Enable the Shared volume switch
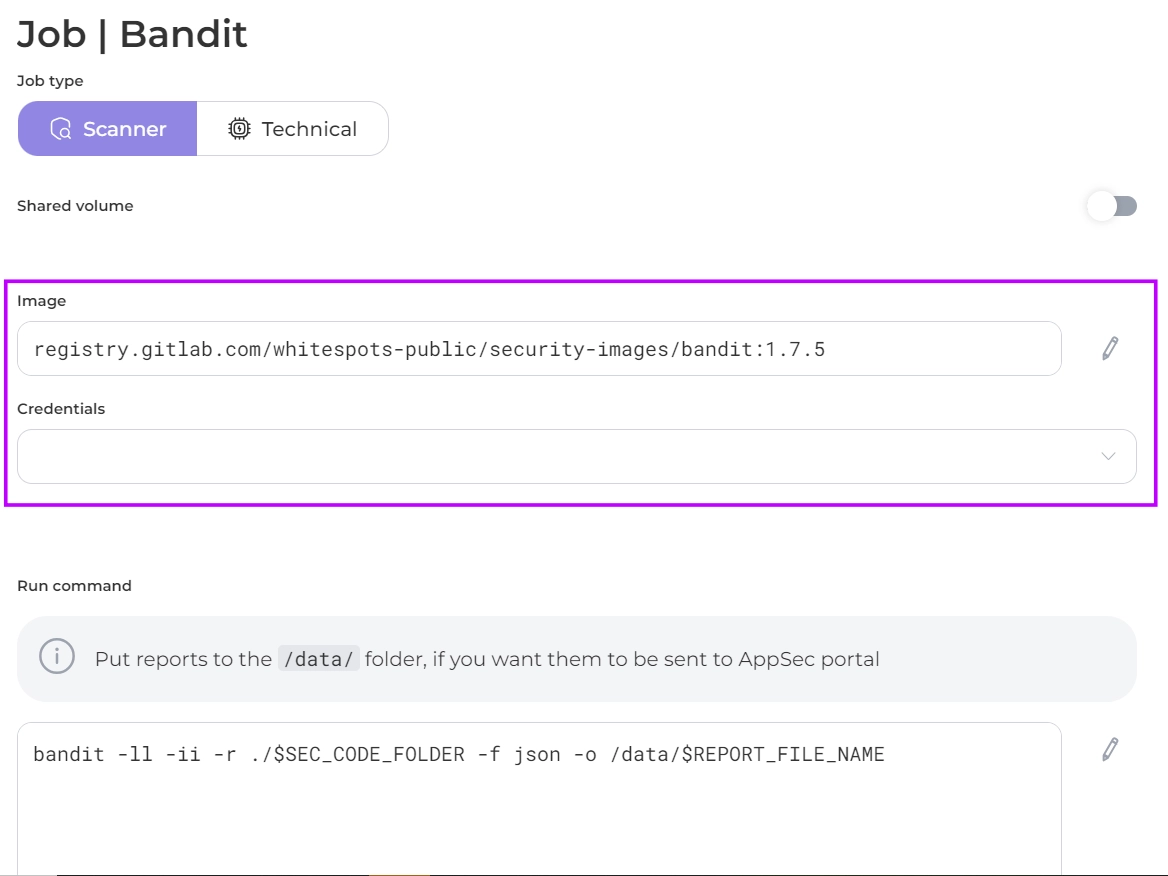Viewport: 1168px width, 876px height. pos(1112,206)
